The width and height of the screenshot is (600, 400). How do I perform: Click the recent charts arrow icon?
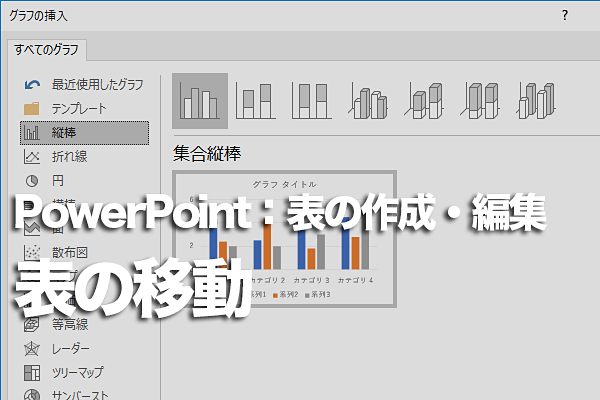click(x=32, y=85)
